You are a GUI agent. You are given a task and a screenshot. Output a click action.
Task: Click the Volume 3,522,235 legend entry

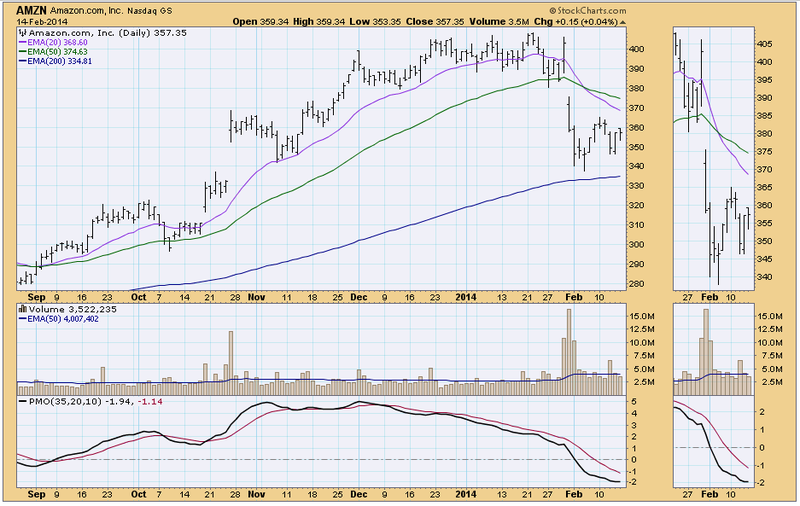click(73, 309)
